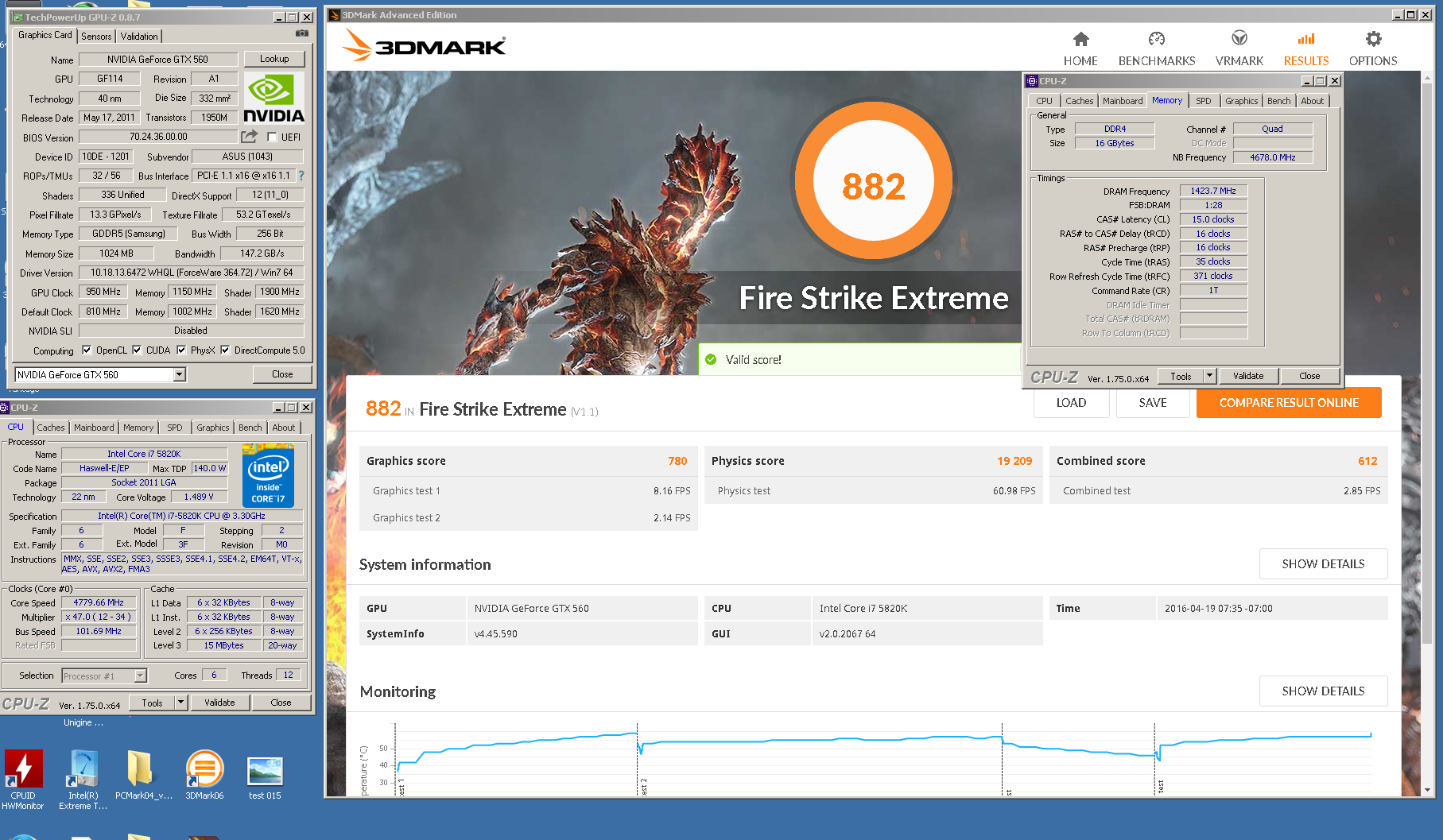The height and width of the screenshot is (840, 1443).
Task: Open the PCMark04 folder desktop icon
Action: coord(141,768)
